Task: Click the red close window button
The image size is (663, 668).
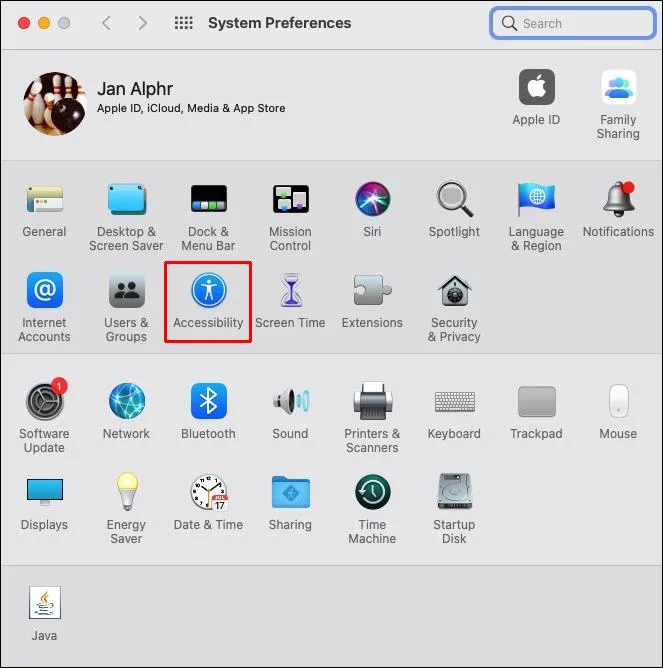Action: pyautogui.click(x=24, y=23)
